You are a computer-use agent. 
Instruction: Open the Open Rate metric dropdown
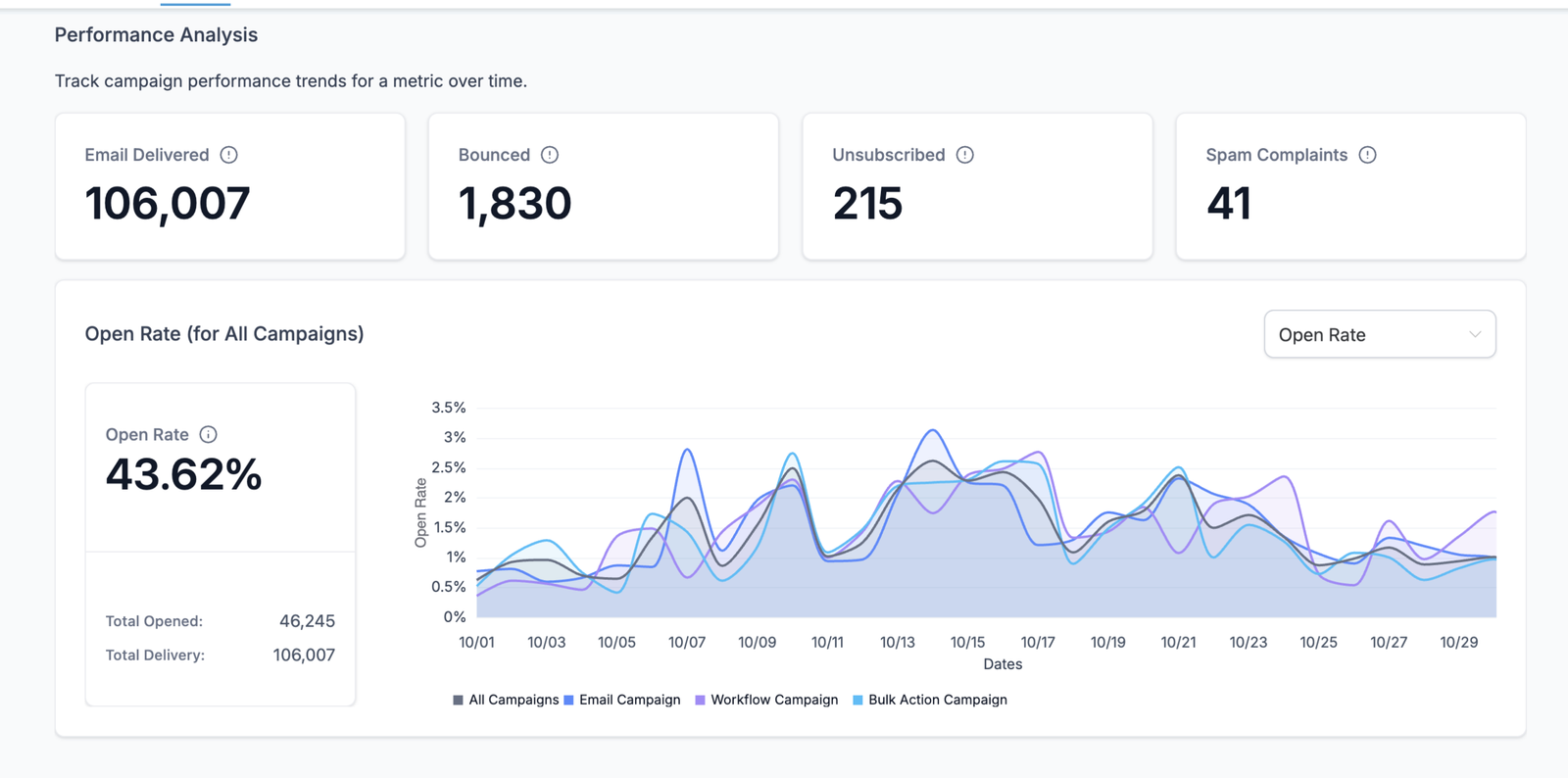tap(1379, 334)
